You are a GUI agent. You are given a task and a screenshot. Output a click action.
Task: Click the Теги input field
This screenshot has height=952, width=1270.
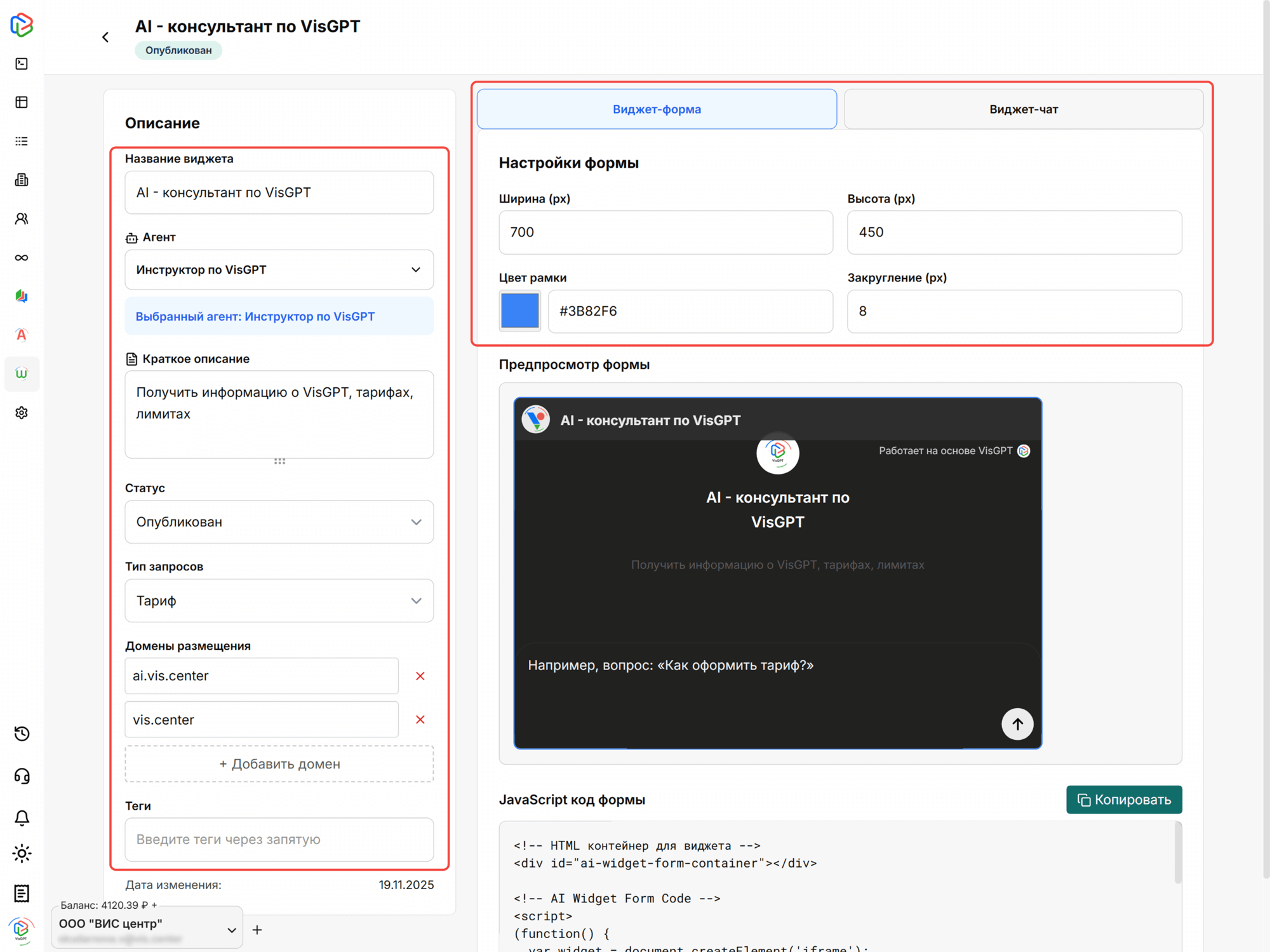click(279, 840)
